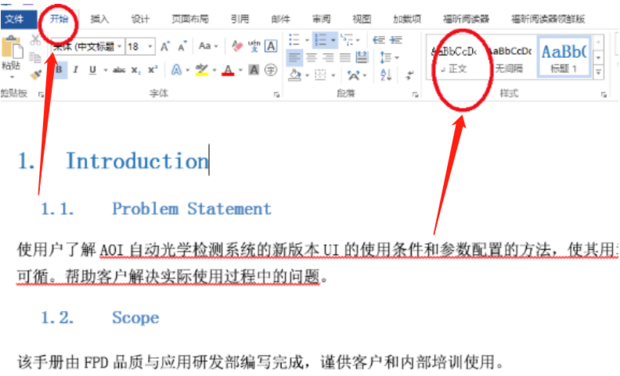The width and height of the screenshot is (620, 376).
Task: Increase font size with Grow Font icon
Action: 165,47
